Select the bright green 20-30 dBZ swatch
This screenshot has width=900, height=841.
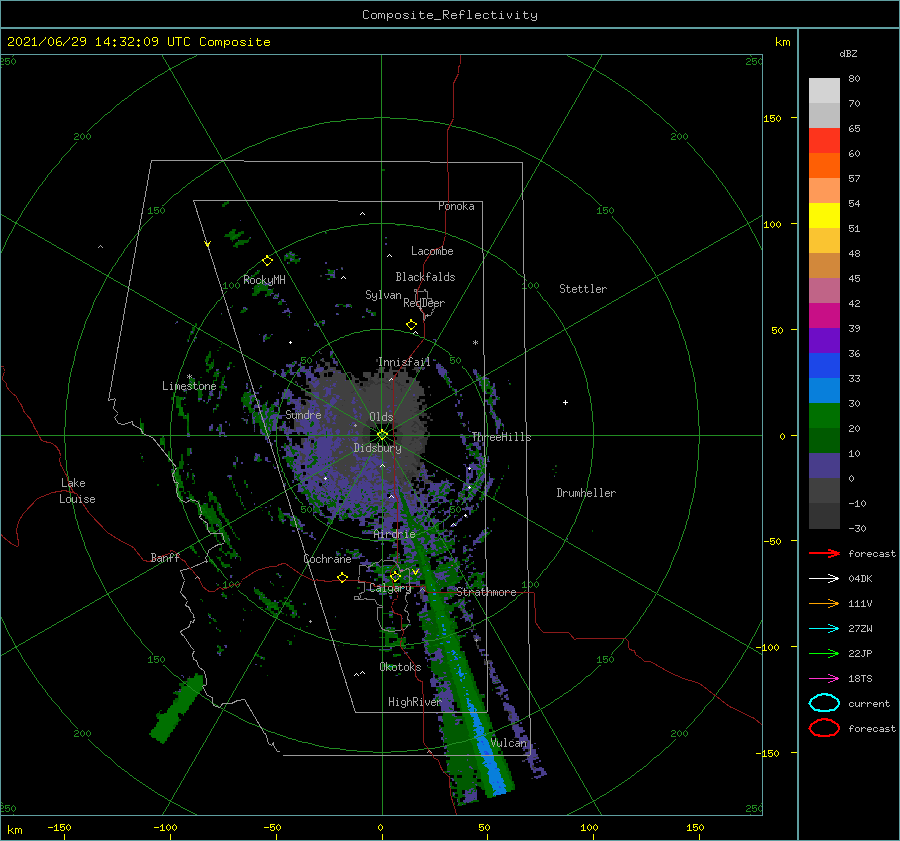[x=824, y=416]
